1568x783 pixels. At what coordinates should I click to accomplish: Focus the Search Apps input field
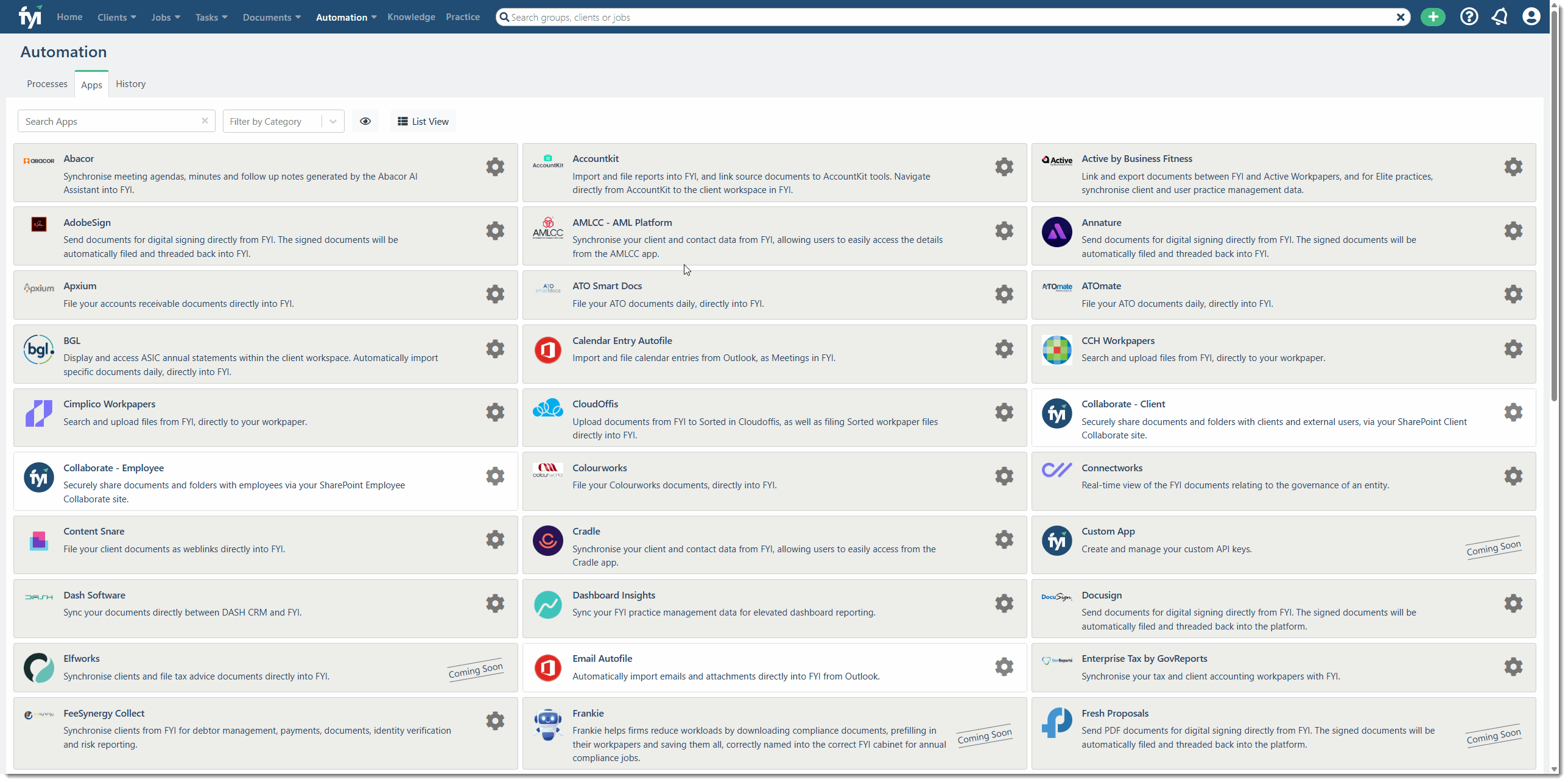click(116, 121)
